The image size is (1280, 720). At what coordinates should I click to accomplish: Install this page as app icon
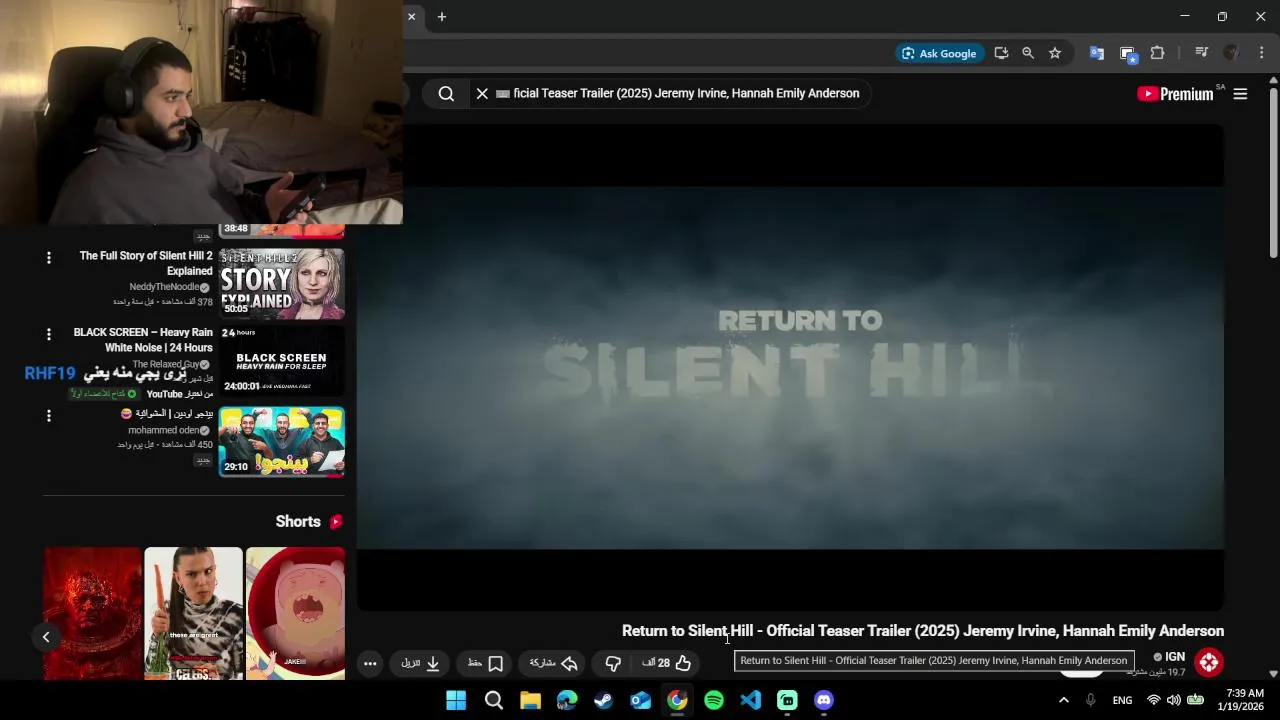[1001, 53]
